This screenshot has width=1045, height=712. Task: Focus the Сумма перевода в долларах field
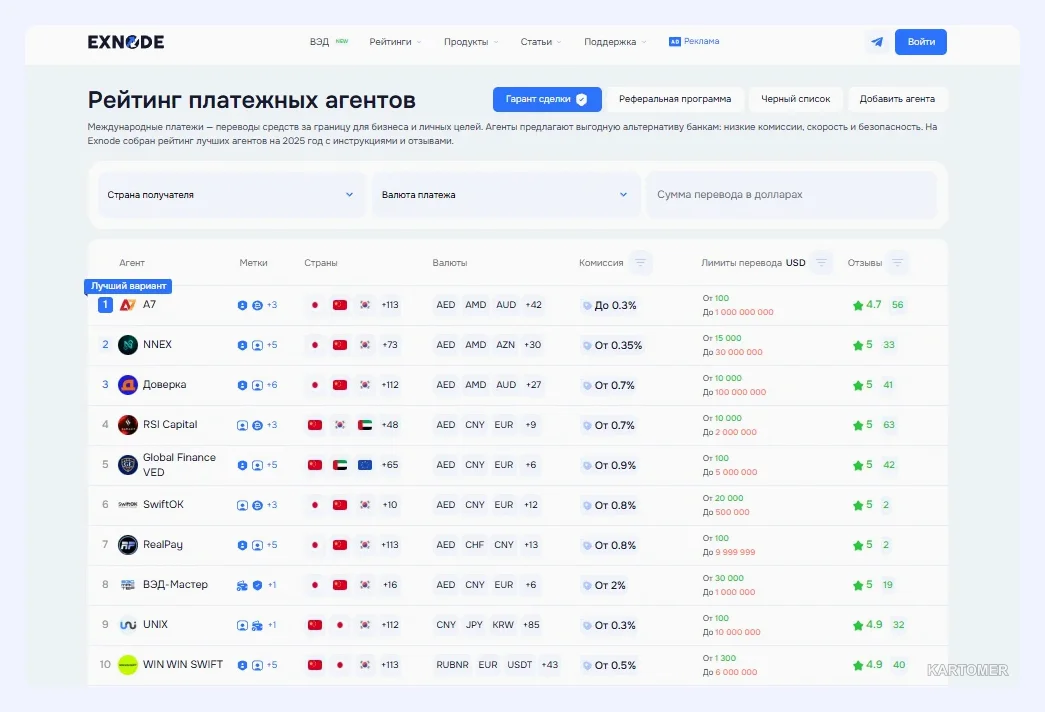(x=791, y=195)
